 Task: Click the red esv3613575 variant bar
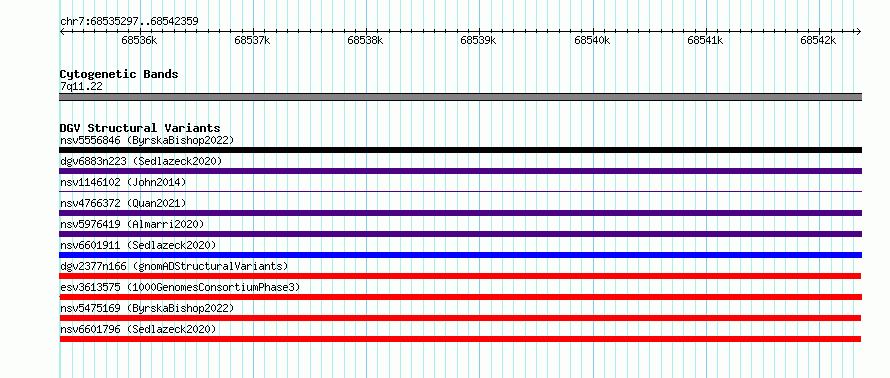click(460, 297)
